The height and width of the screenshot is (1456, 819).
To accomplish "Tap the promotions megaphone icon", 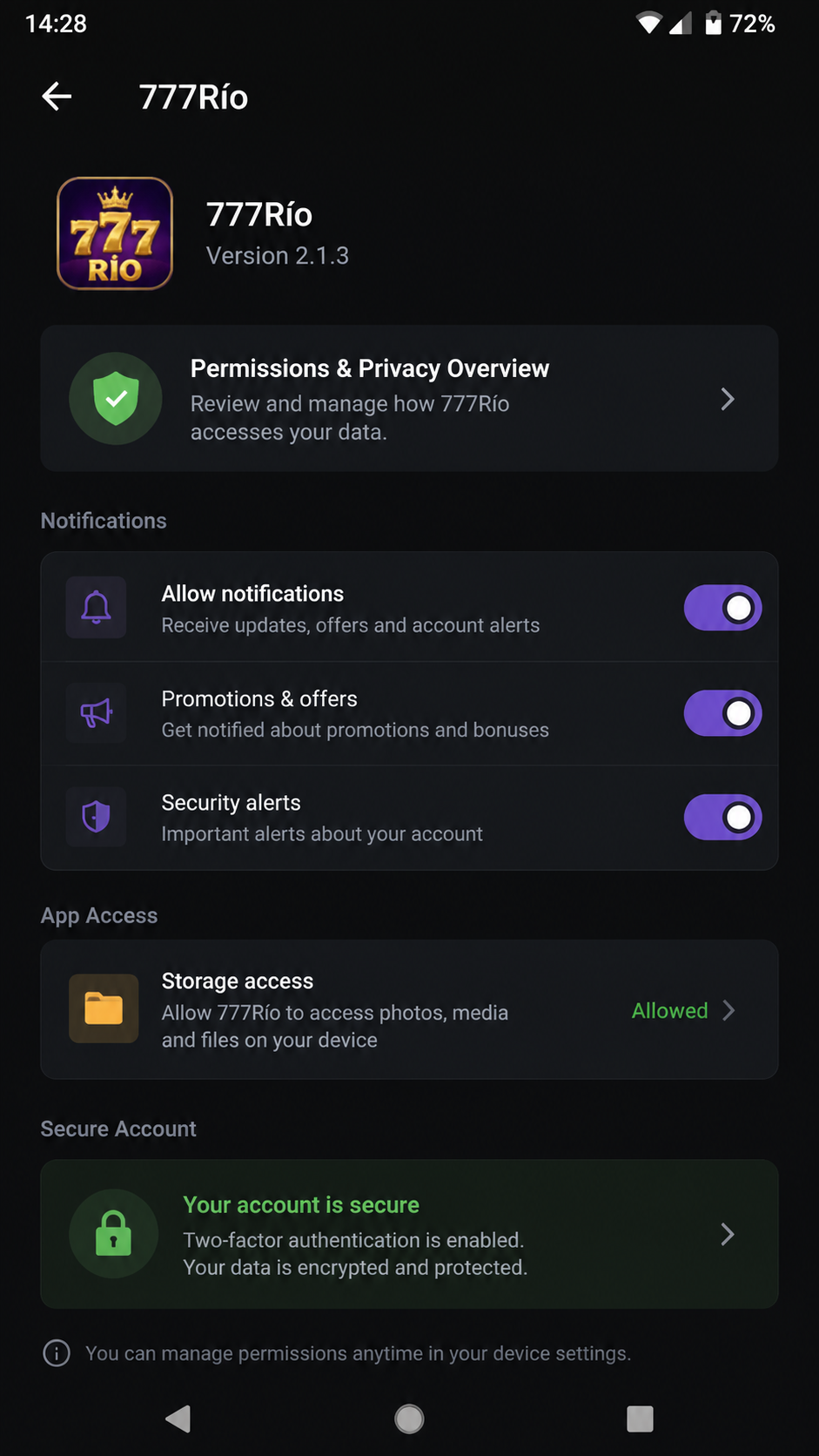I will [x=96, y=713].
